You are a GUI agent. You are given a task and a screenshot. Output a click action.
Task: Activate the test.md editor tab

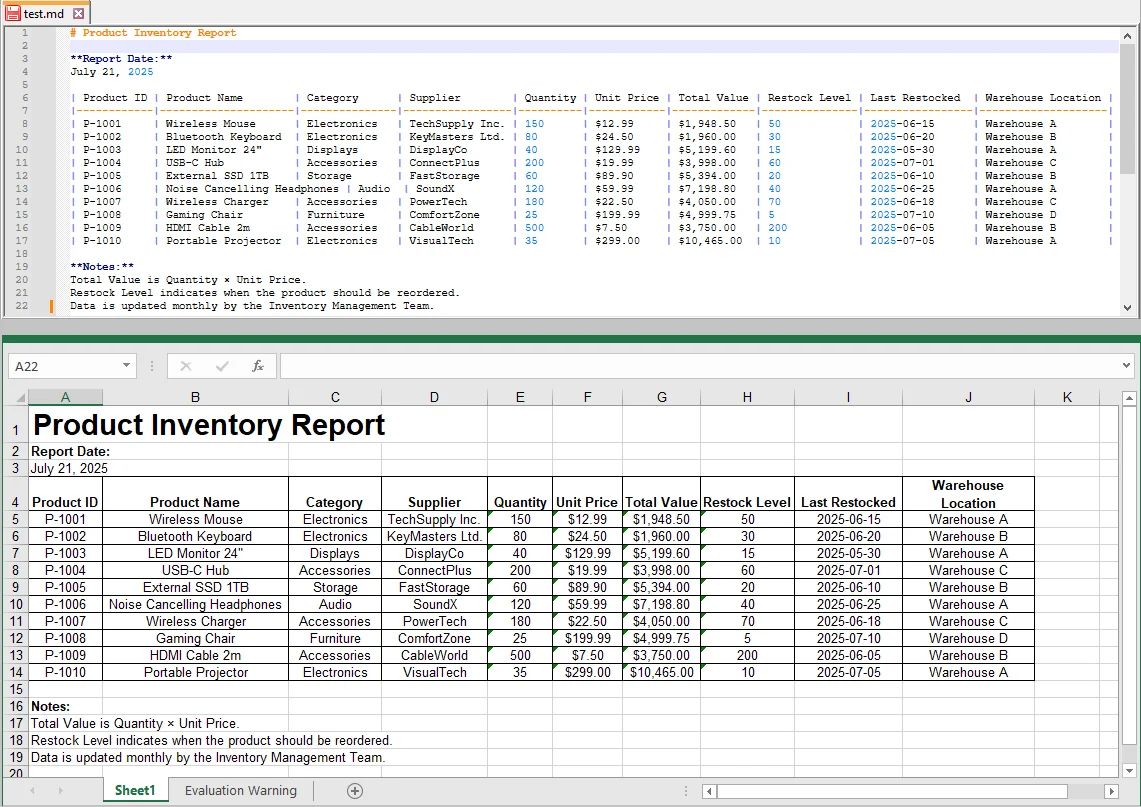pyautogui.click(x=42, y=15)
